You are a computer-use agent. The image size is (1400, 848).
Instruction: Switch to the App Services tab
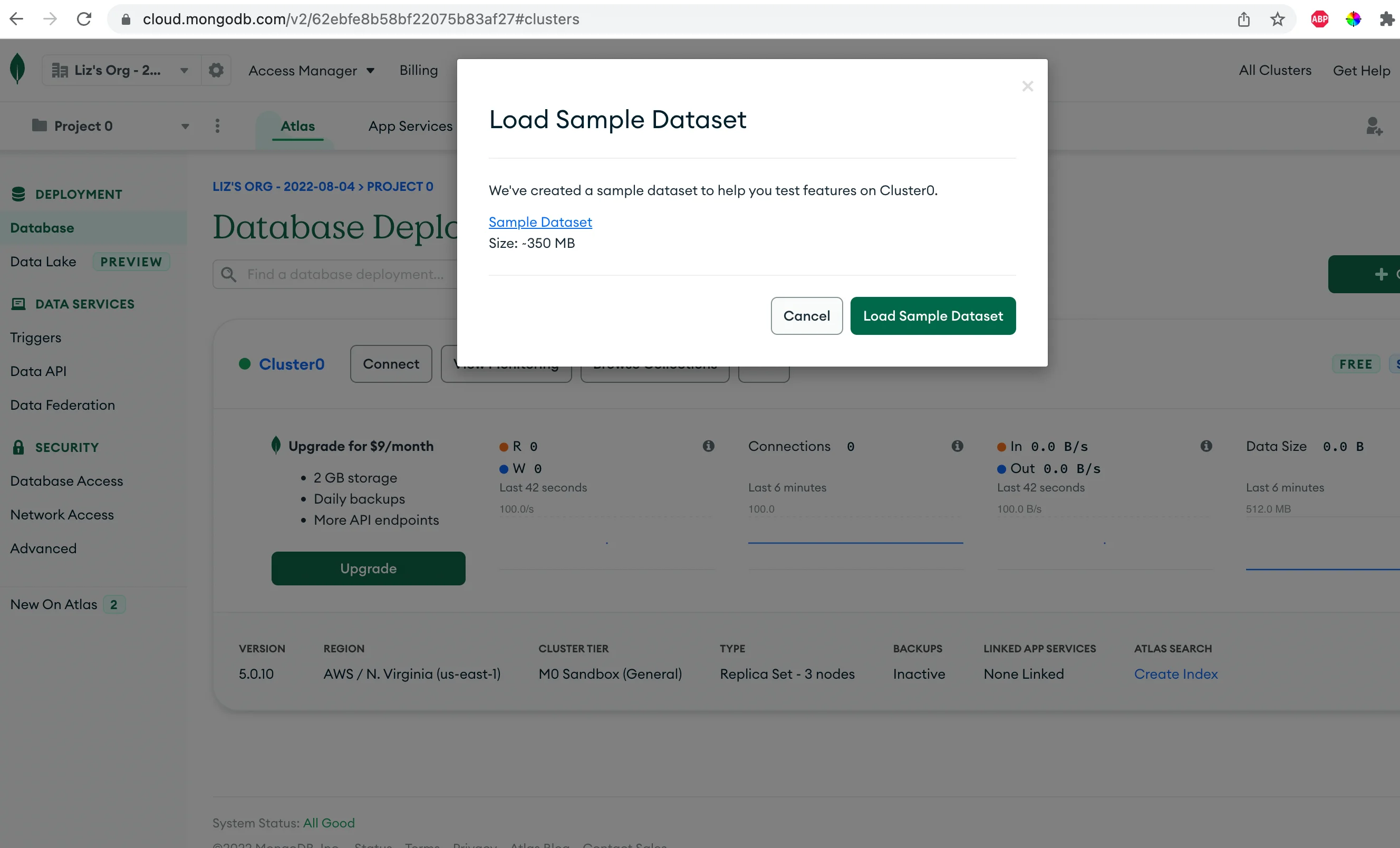(x=410, y=126)
